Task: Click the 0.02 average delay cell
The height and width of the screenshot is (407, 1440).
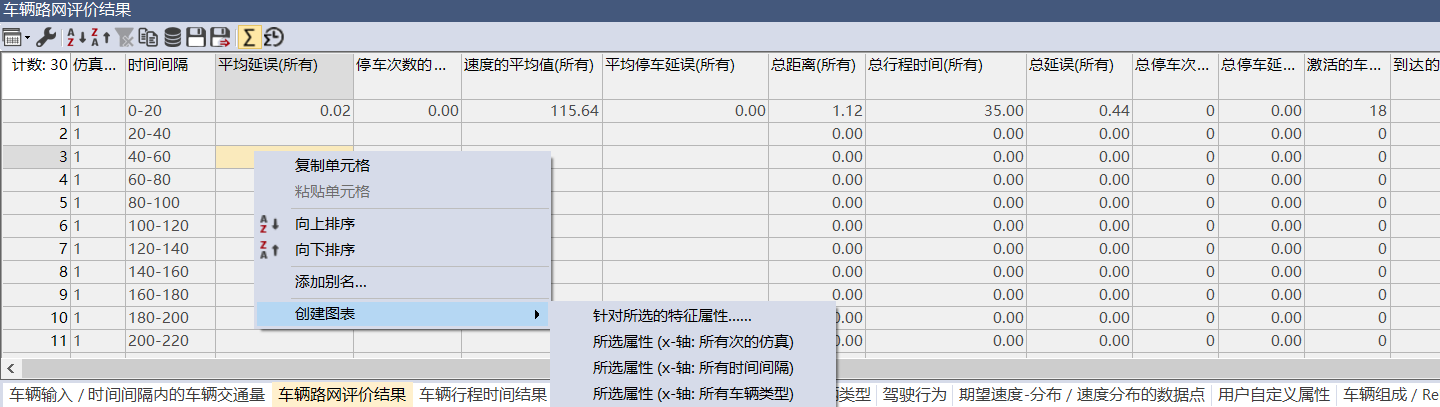Action: coord(284,111)
